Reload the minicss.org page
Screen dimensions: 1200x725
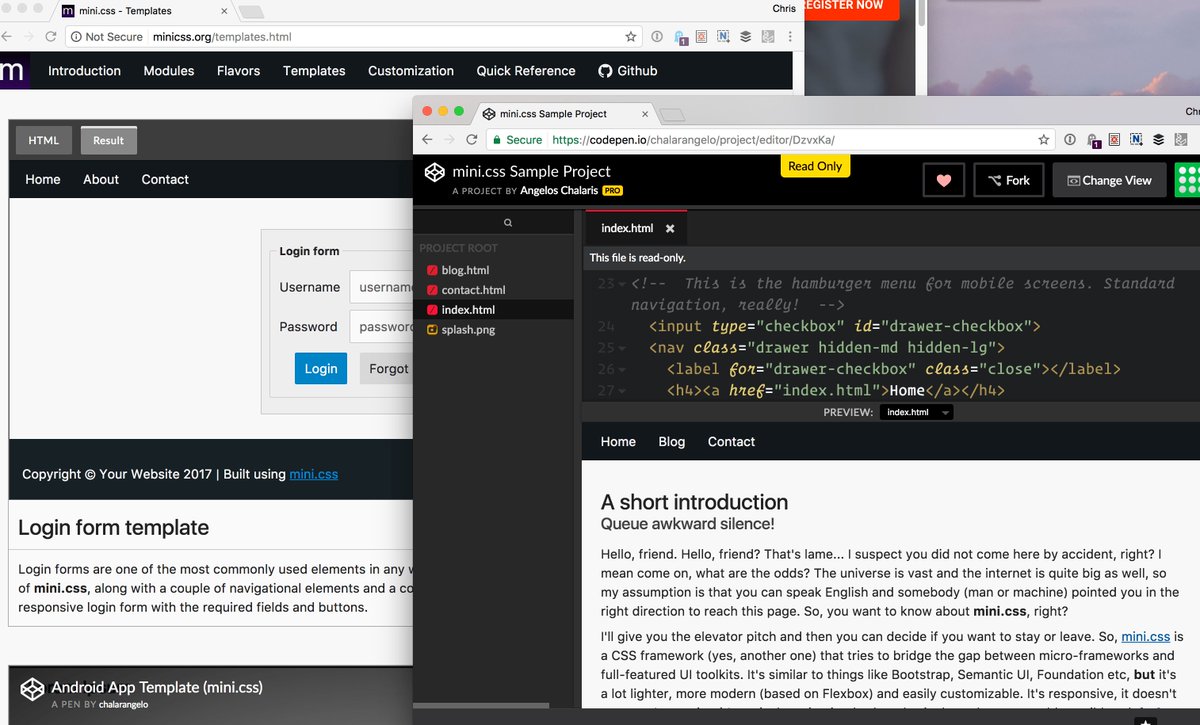click(x=51, y=37)
